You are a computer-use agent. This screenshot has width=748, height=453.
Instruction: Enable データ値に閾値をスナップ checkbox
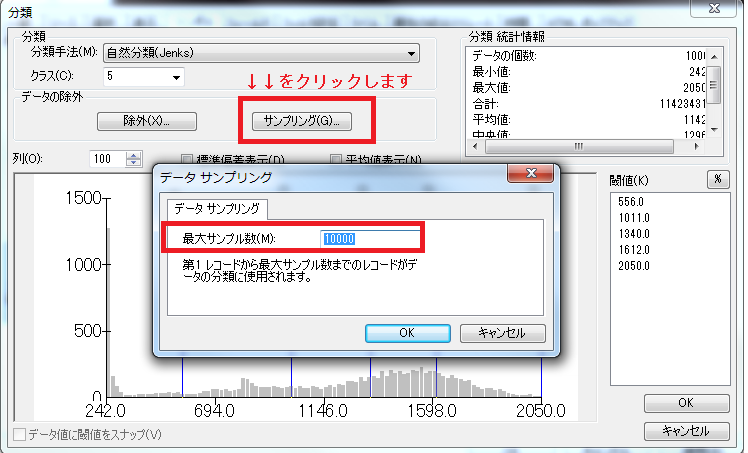[20, 434]
